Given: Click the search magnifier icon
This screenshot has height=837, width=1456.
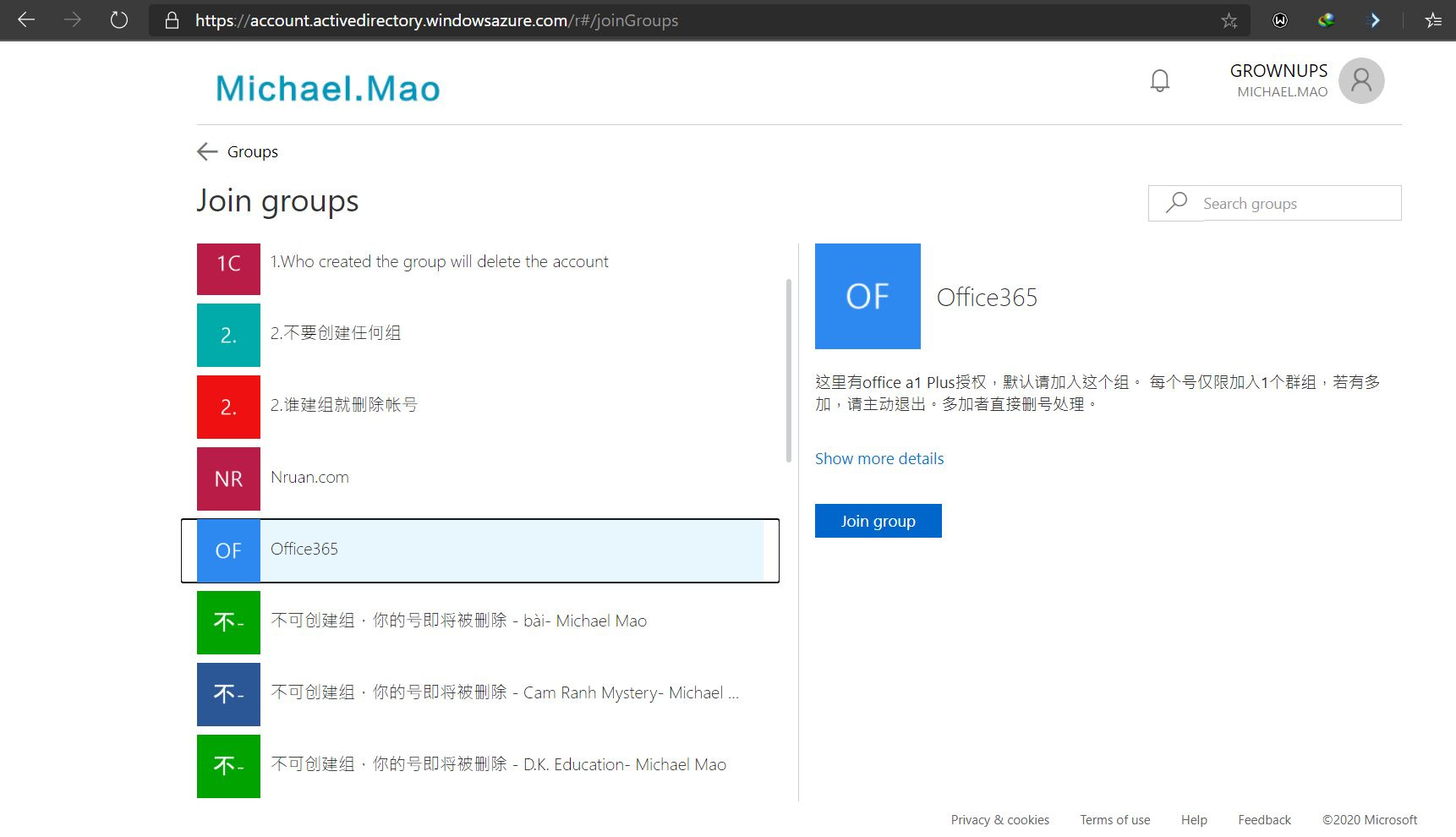Looking at the screenshot, I should click(1176, 203).
